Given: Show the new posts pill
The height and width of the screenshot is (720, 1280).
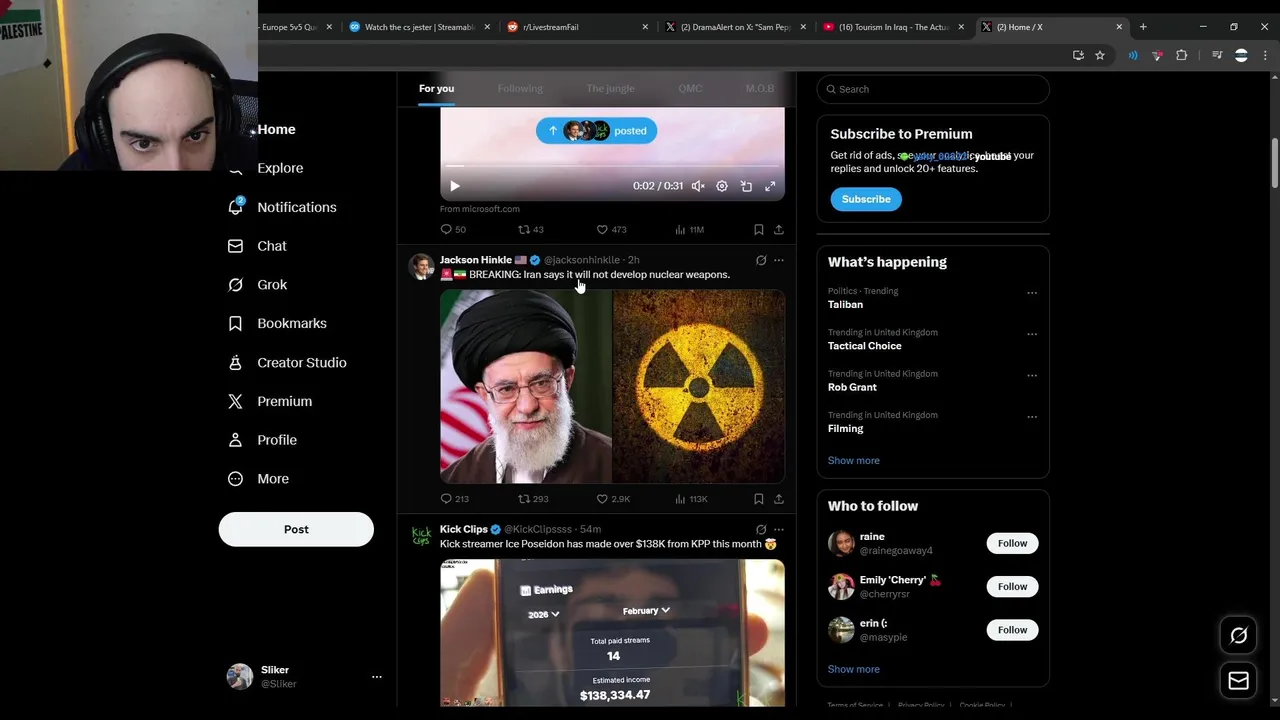Looking at the screenshot, I should 596,131.
